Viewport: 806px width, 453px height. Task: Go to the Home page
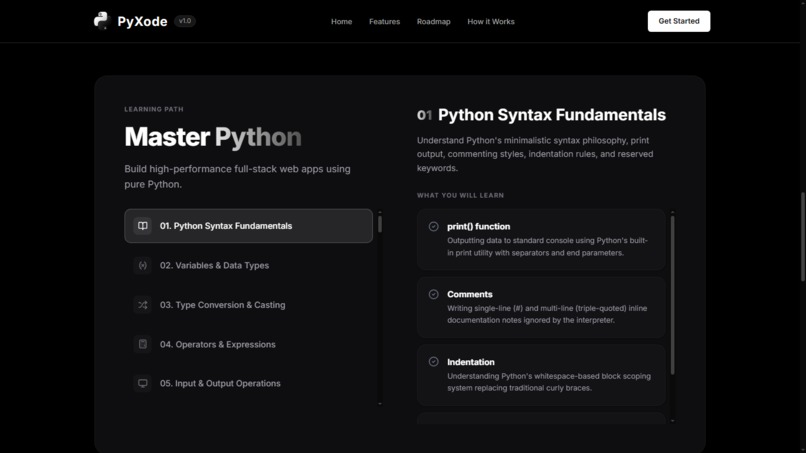[x=341, y=22]
